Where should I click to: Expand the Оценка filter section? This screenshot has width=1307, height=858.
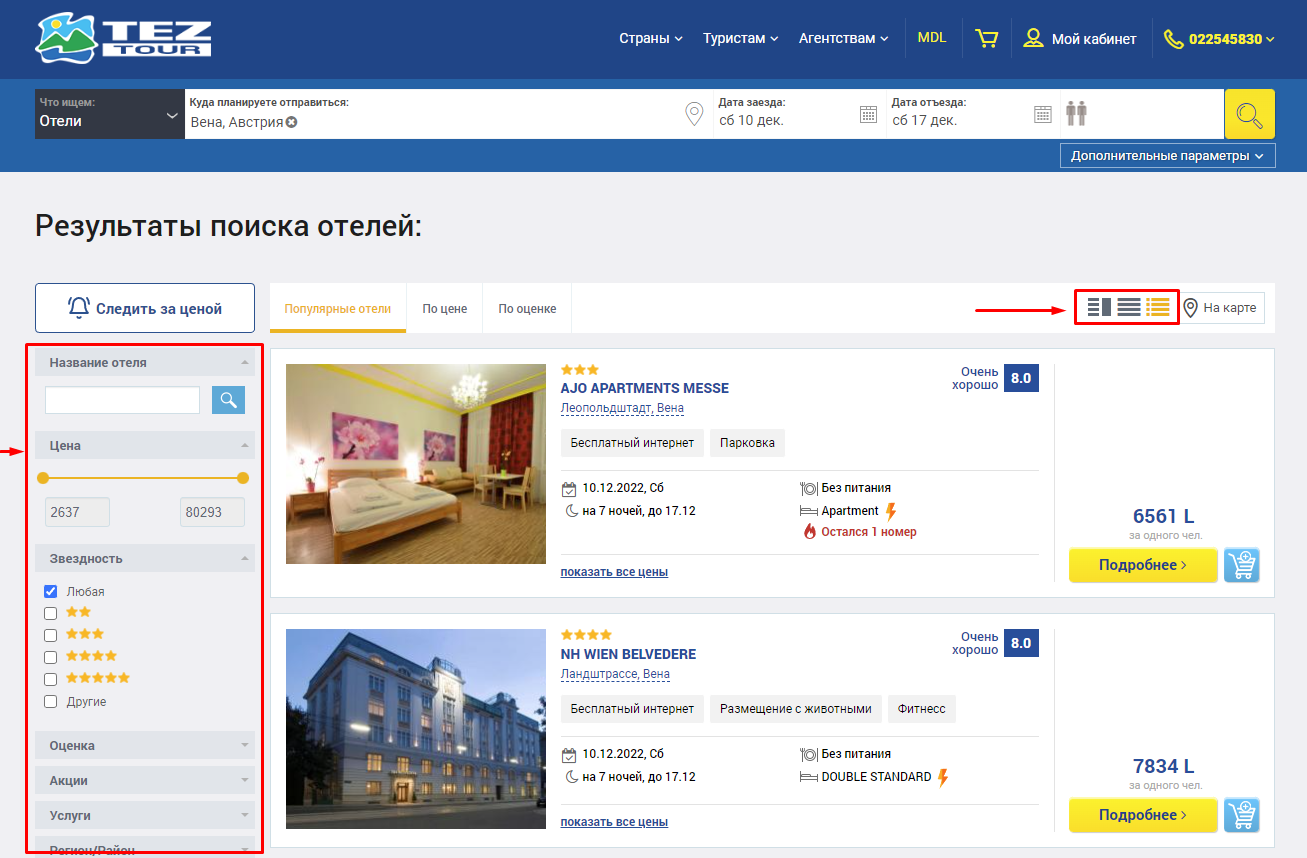pyautogui.click(x=145, y=745)
